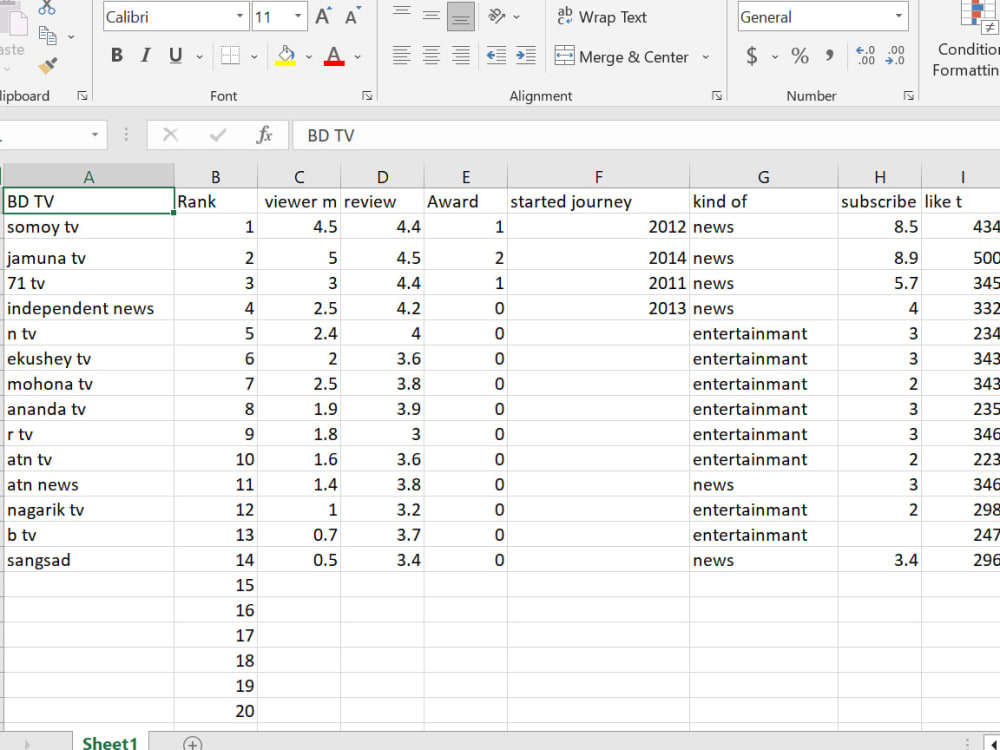
Task: Select the Format Painter brush
Action: [x=48, y=66]
